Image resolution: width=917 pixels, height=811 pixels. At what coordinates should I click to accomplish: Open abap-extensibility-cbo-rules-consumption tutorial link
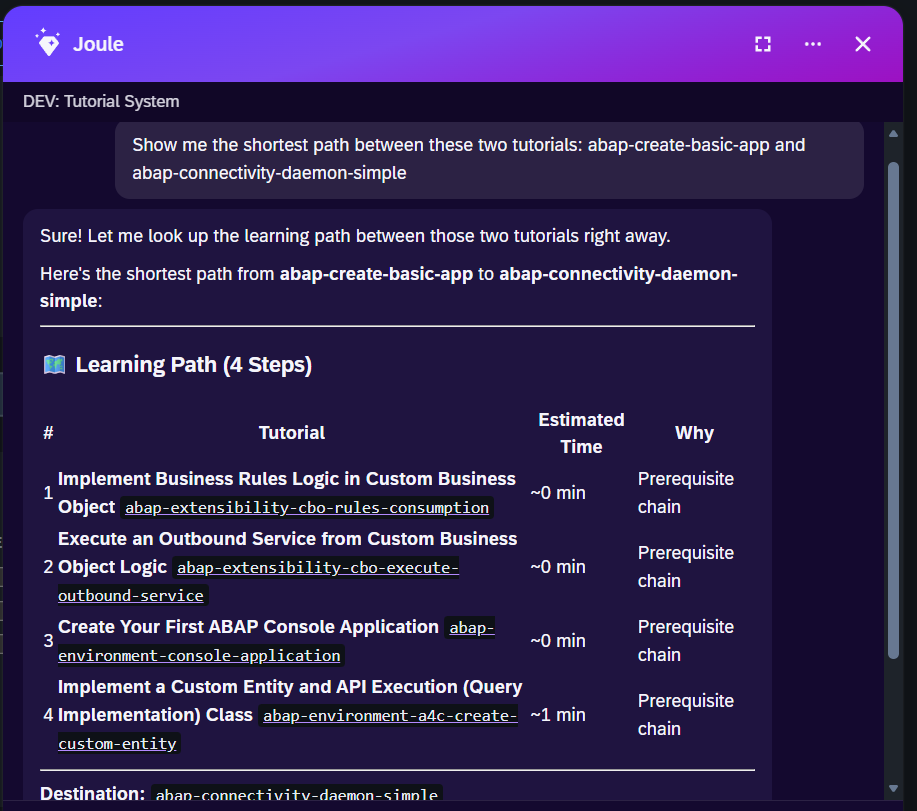[x=307, y=508]
